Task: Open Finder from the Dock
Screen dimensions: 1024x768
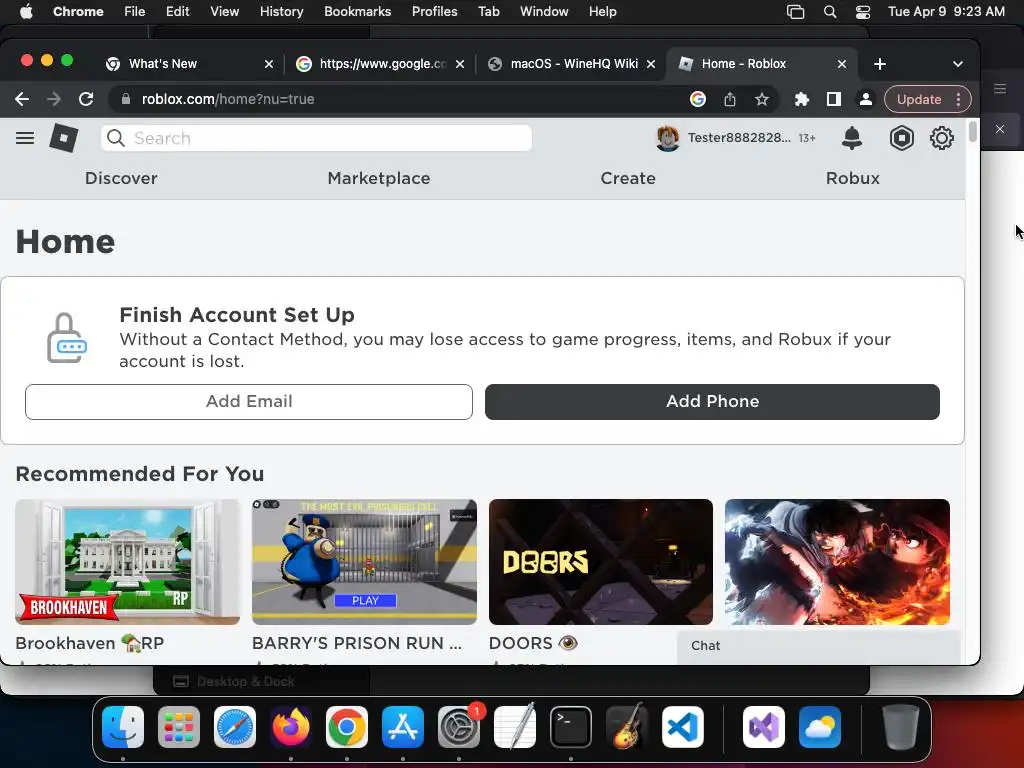Action: (x=123, y=727)
